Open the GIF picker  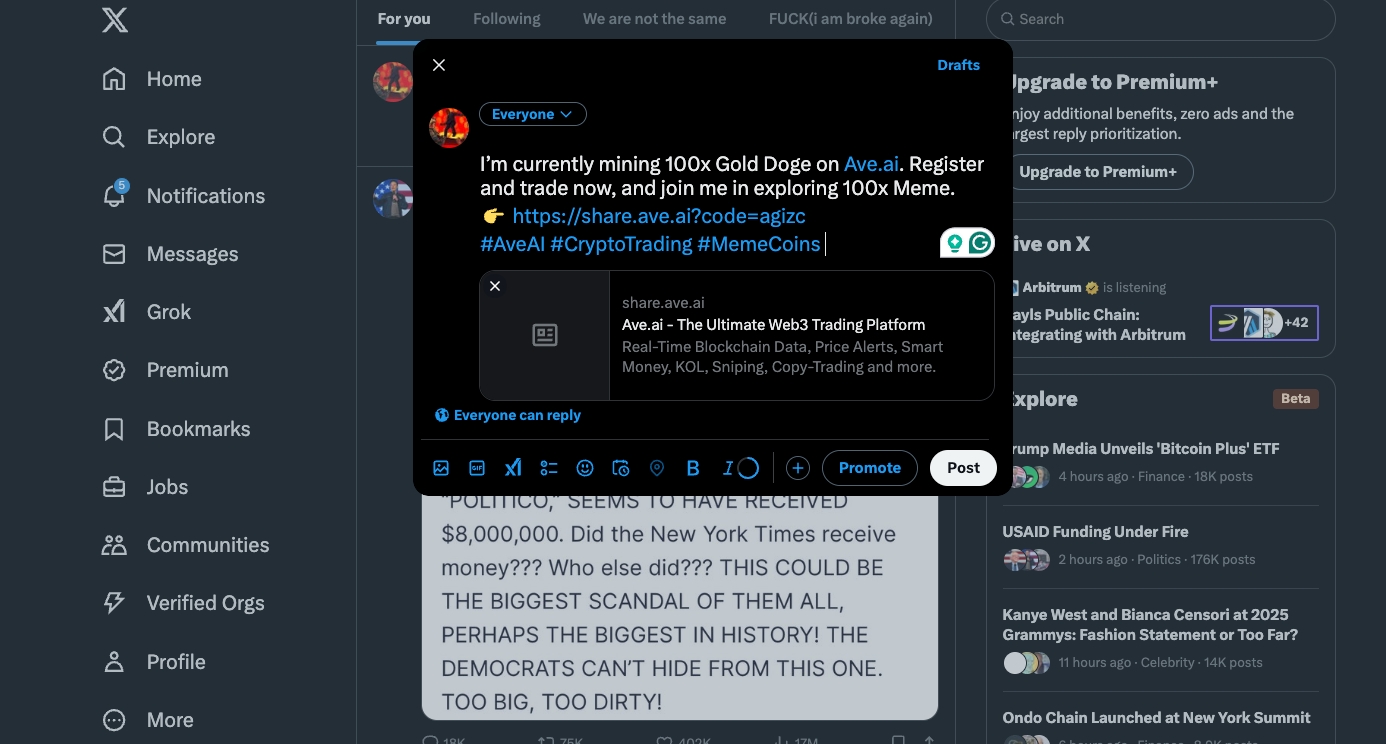click(x=477, y=468)
